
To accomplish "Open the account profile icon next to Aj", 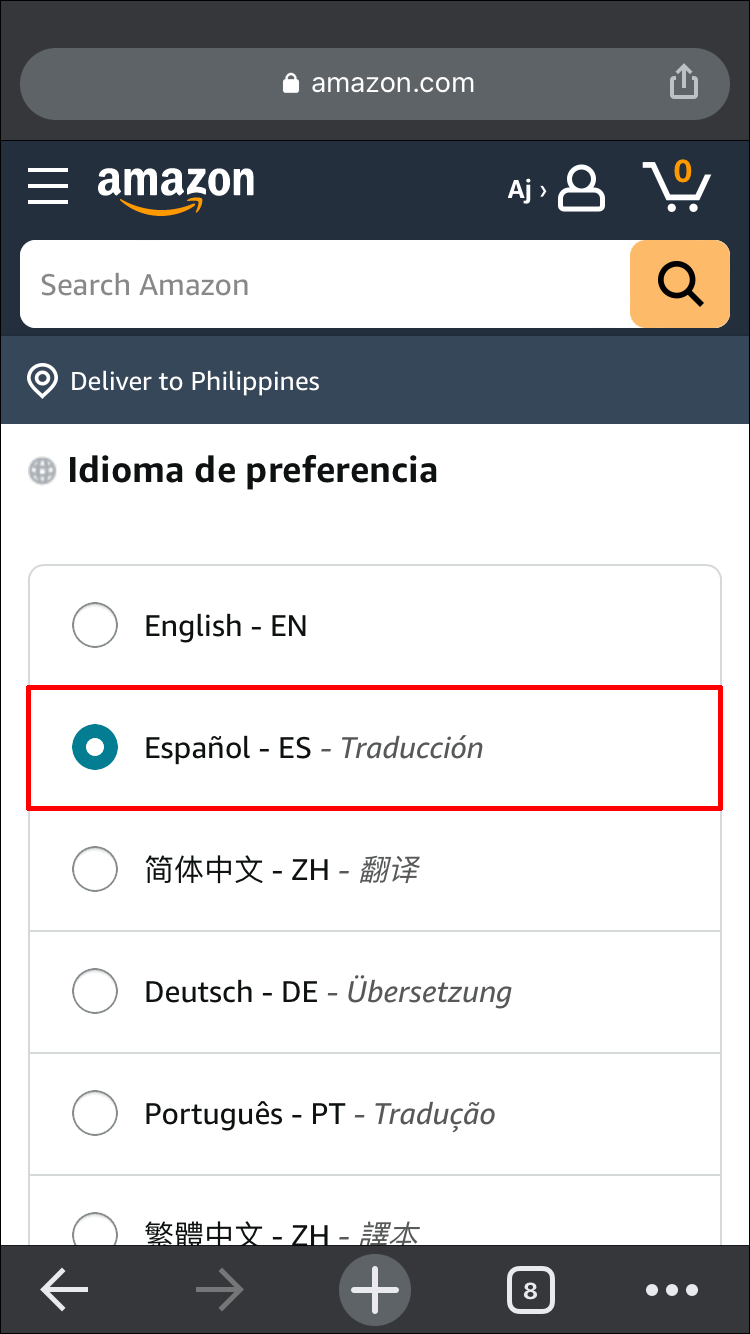I will 581,188.
